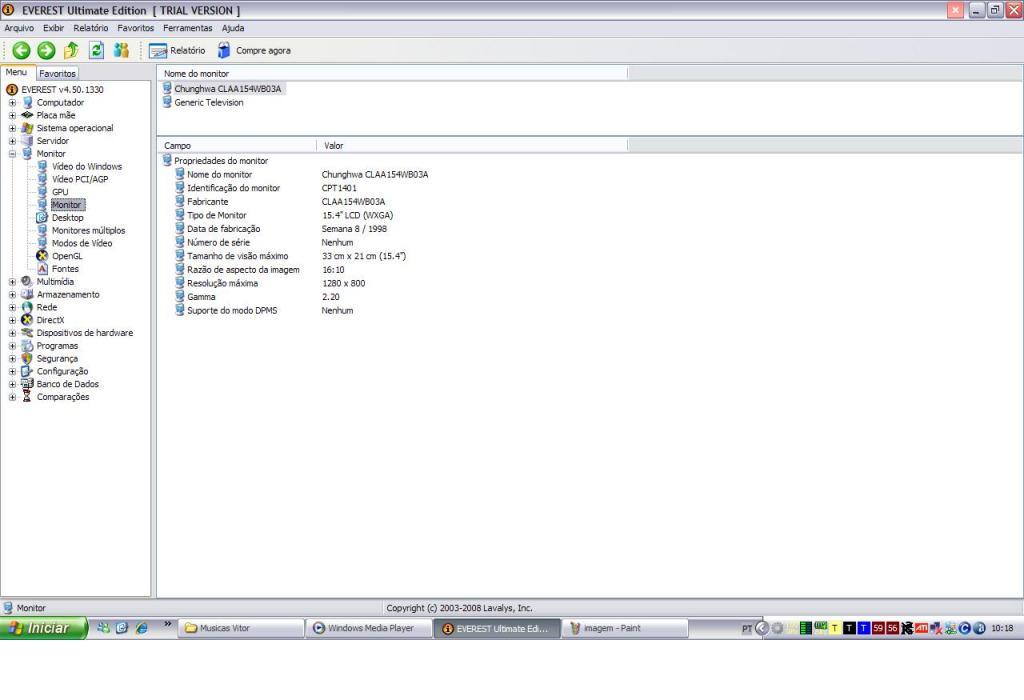Viewport: 1024px width, 700px height.
Task: Expand the Segurança tree node
Action: click(x=12, y=358)
